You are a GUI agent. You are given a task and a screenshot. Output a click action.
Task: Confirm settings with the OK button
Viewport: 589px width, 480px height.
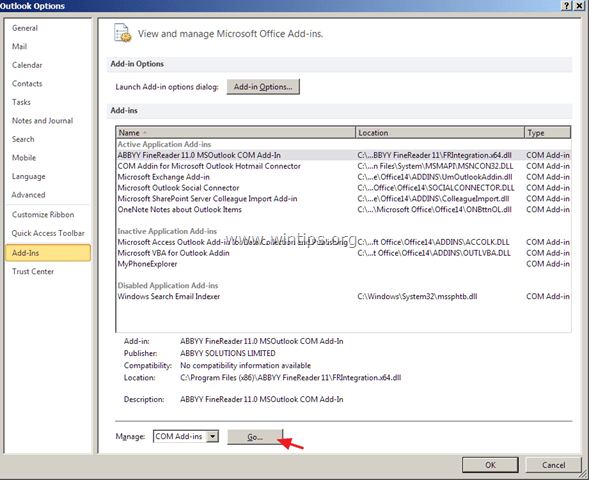pos(490,465)
